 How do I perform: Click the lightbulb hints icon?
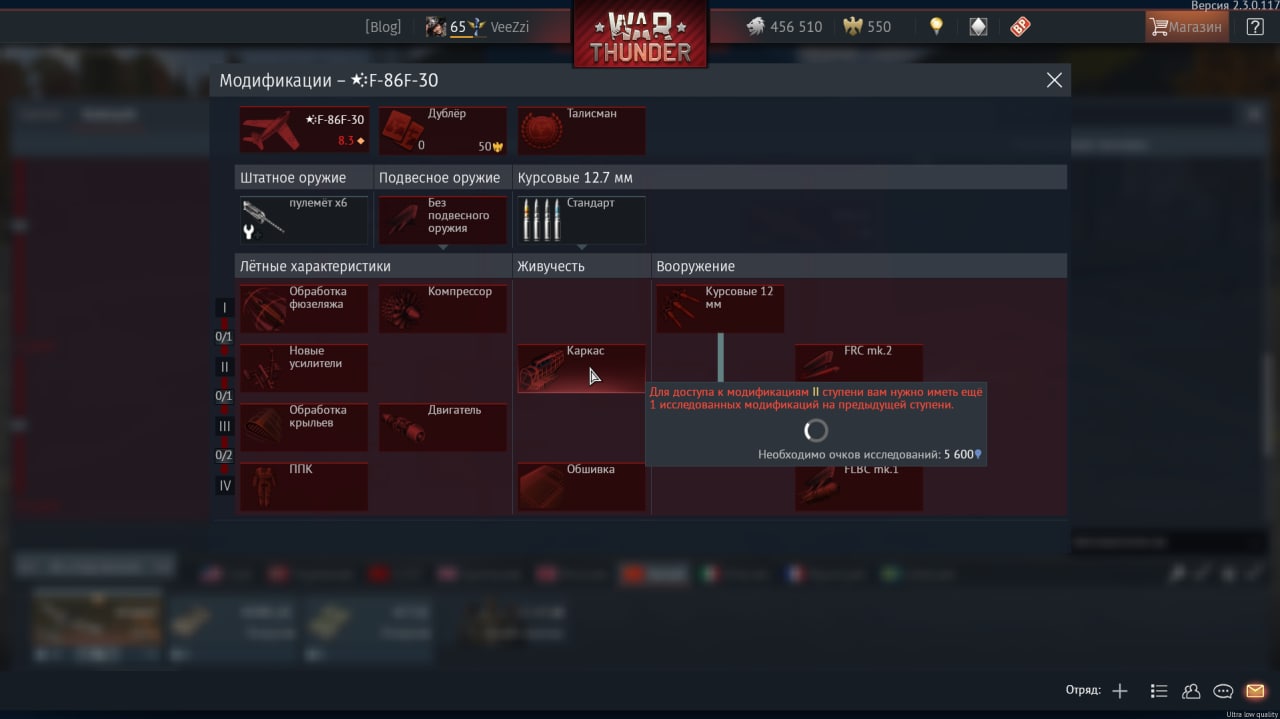pos(936,27)
